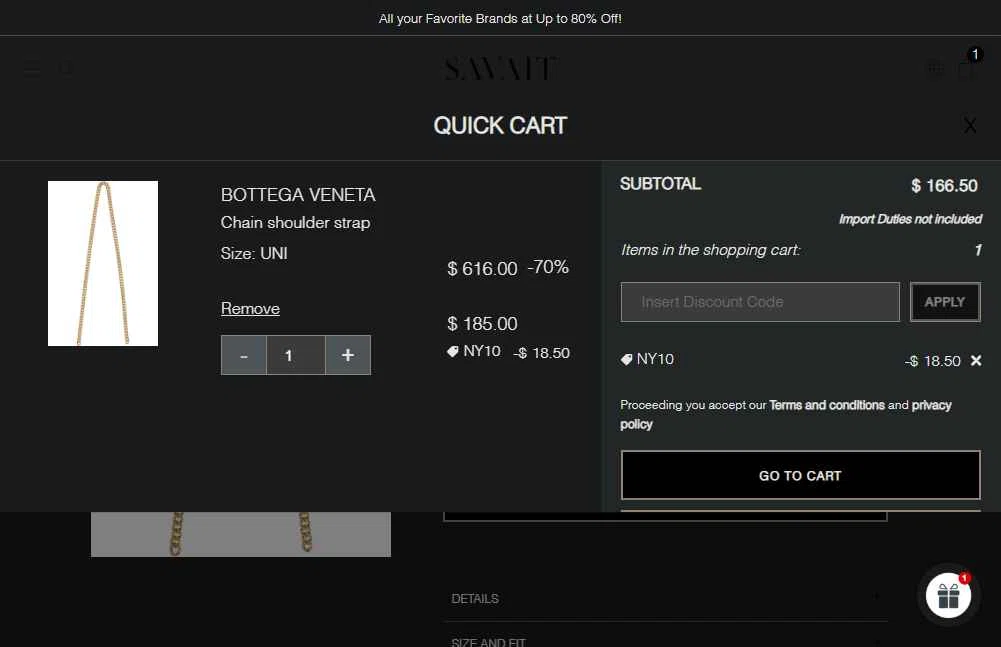Click the original price $ 616.00

482,269
